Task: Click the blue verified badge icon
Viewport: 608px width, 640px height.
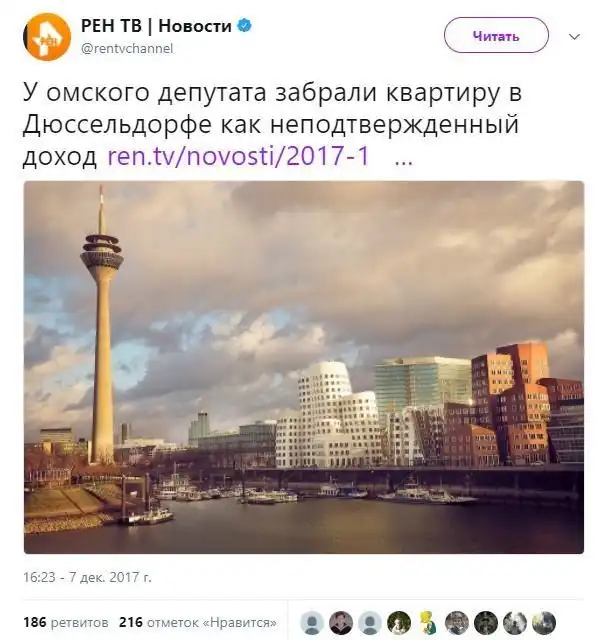Action: tap(244, 26)
